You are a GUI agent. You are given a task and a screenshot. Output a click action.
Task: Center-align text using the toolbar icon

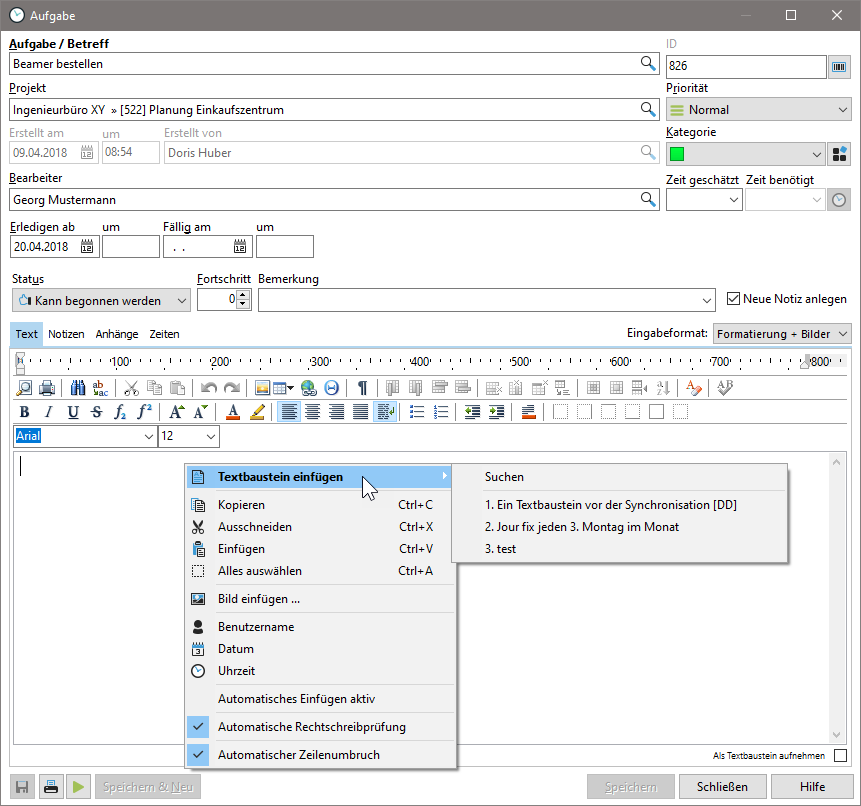click(x=312, y=412)
